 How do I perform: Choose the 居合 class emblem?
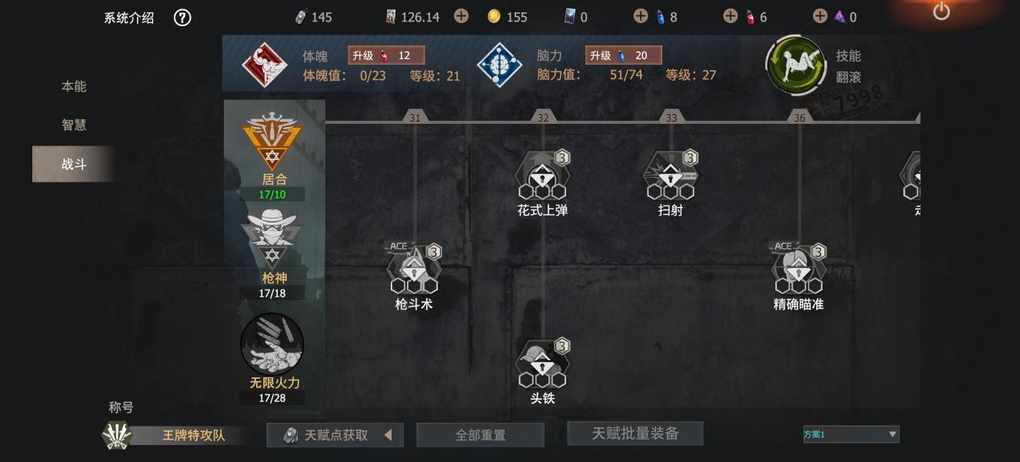[272, 143]
